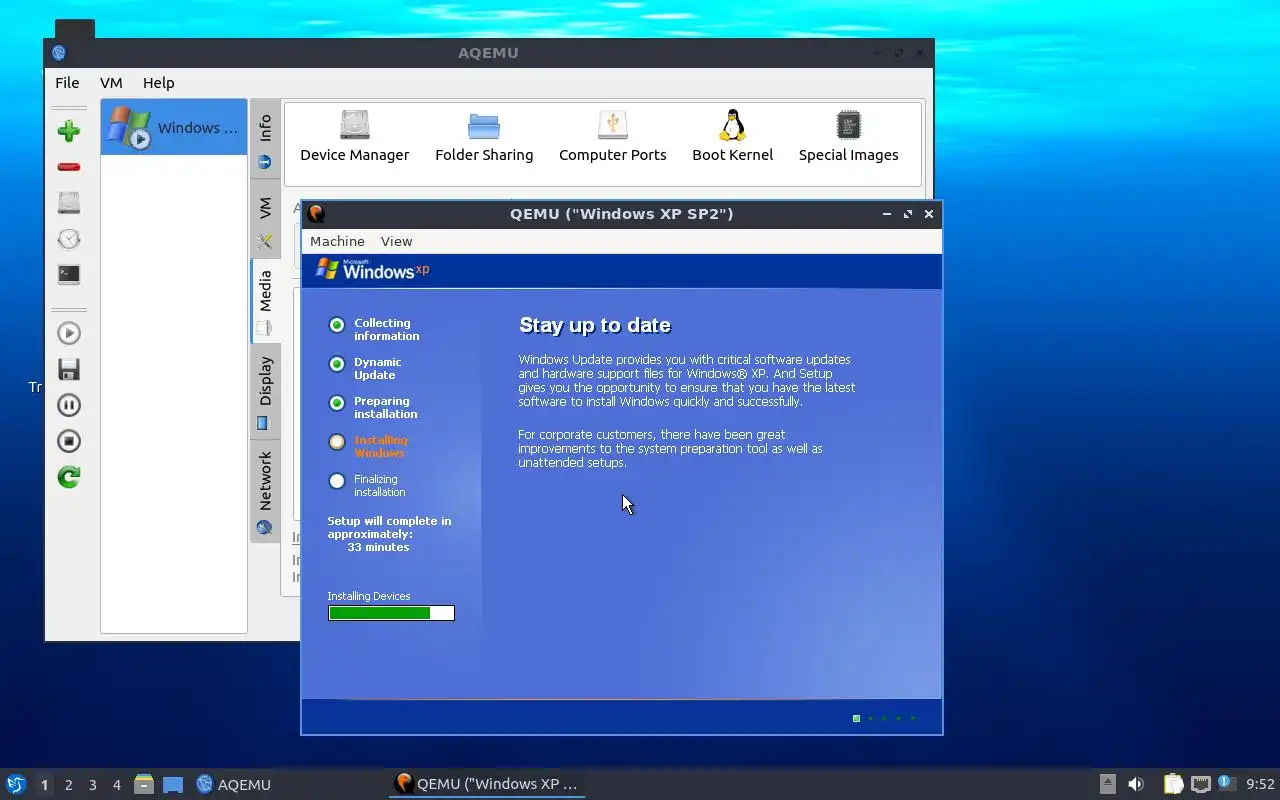Viewport: 1280px width, 800px height.
Task: Click the network tray icon
Action: click(1200, 784)
